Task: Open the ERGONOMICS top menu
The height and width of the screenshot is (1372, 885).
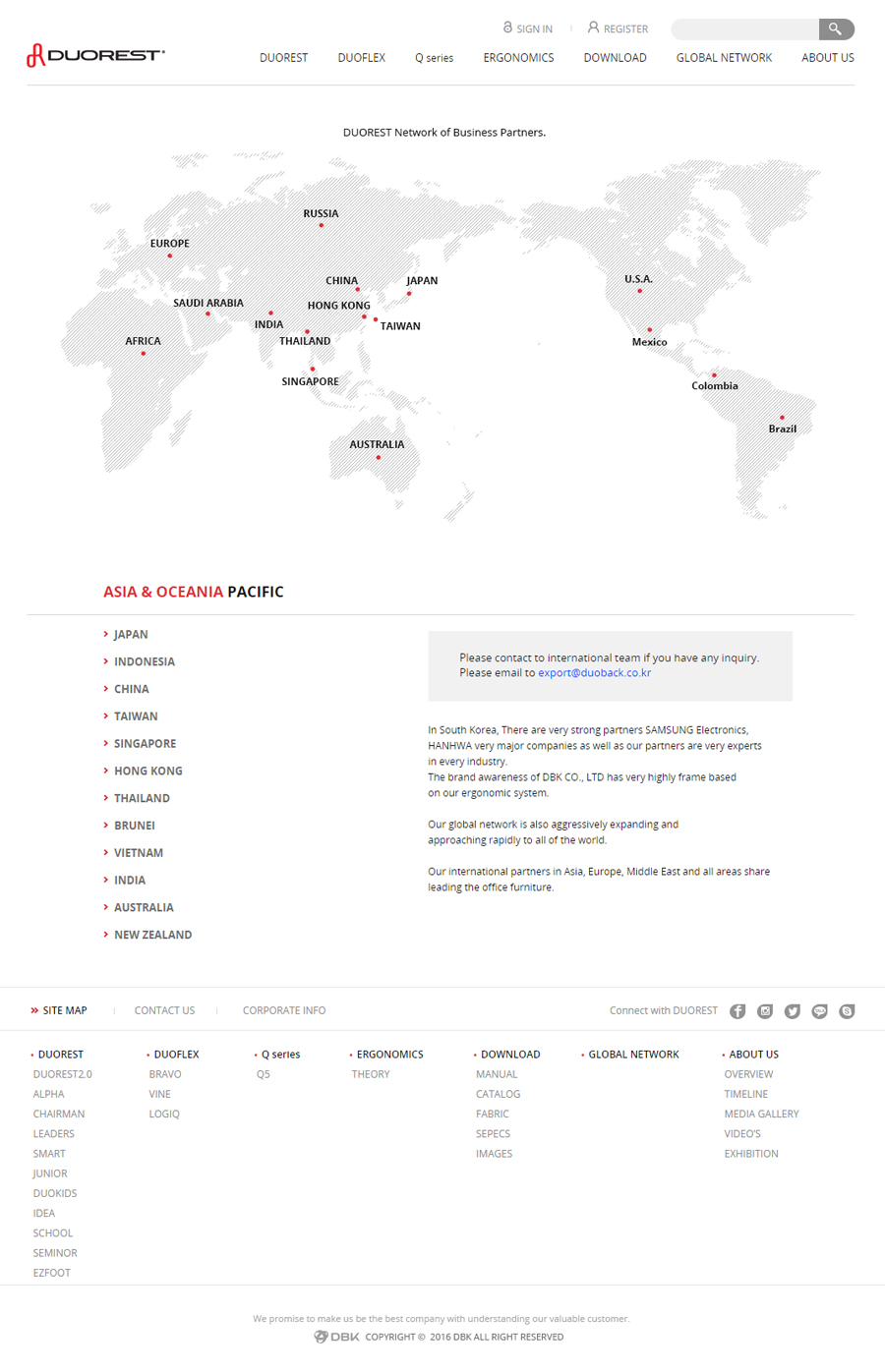Action: [x=518, y=58]
